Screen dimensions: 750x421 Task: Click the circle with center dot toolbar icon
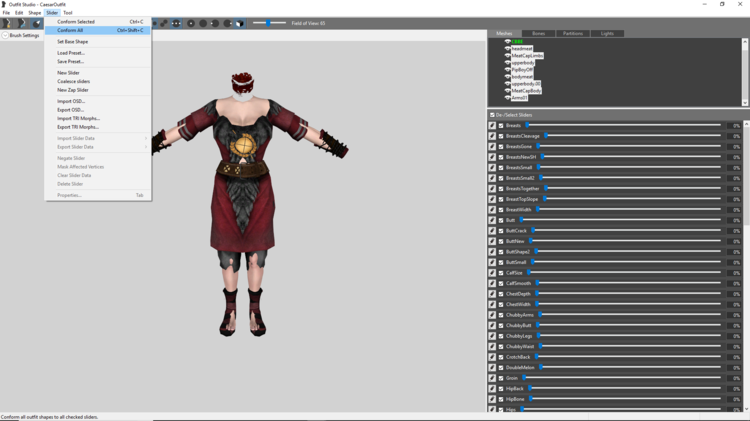(x=191, y=23)
